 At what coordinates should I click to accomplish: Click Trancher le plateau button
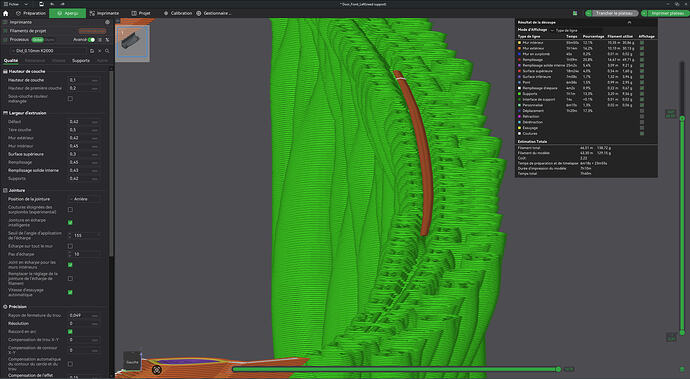click(x=615, y=13)
